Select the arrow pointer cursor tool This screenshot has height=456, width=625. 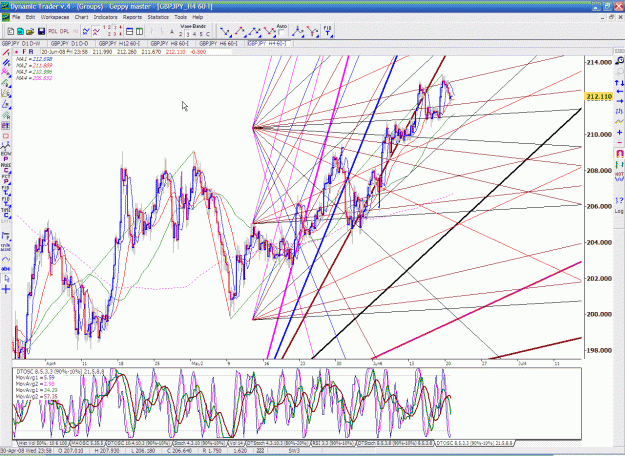[6, 279]
